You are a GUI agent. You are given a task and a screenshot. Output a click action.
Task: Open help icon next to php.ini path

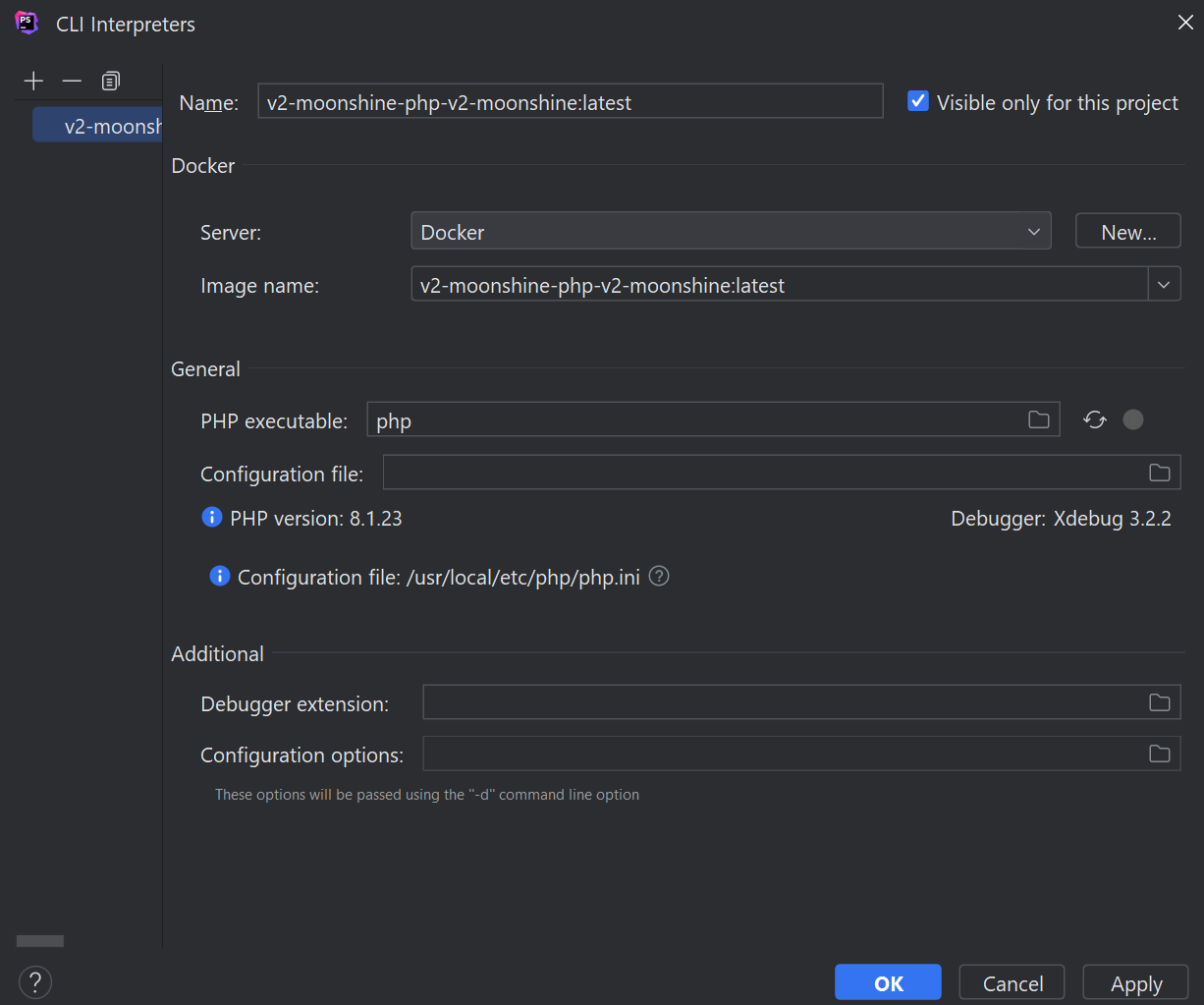(x=660, y=576)
